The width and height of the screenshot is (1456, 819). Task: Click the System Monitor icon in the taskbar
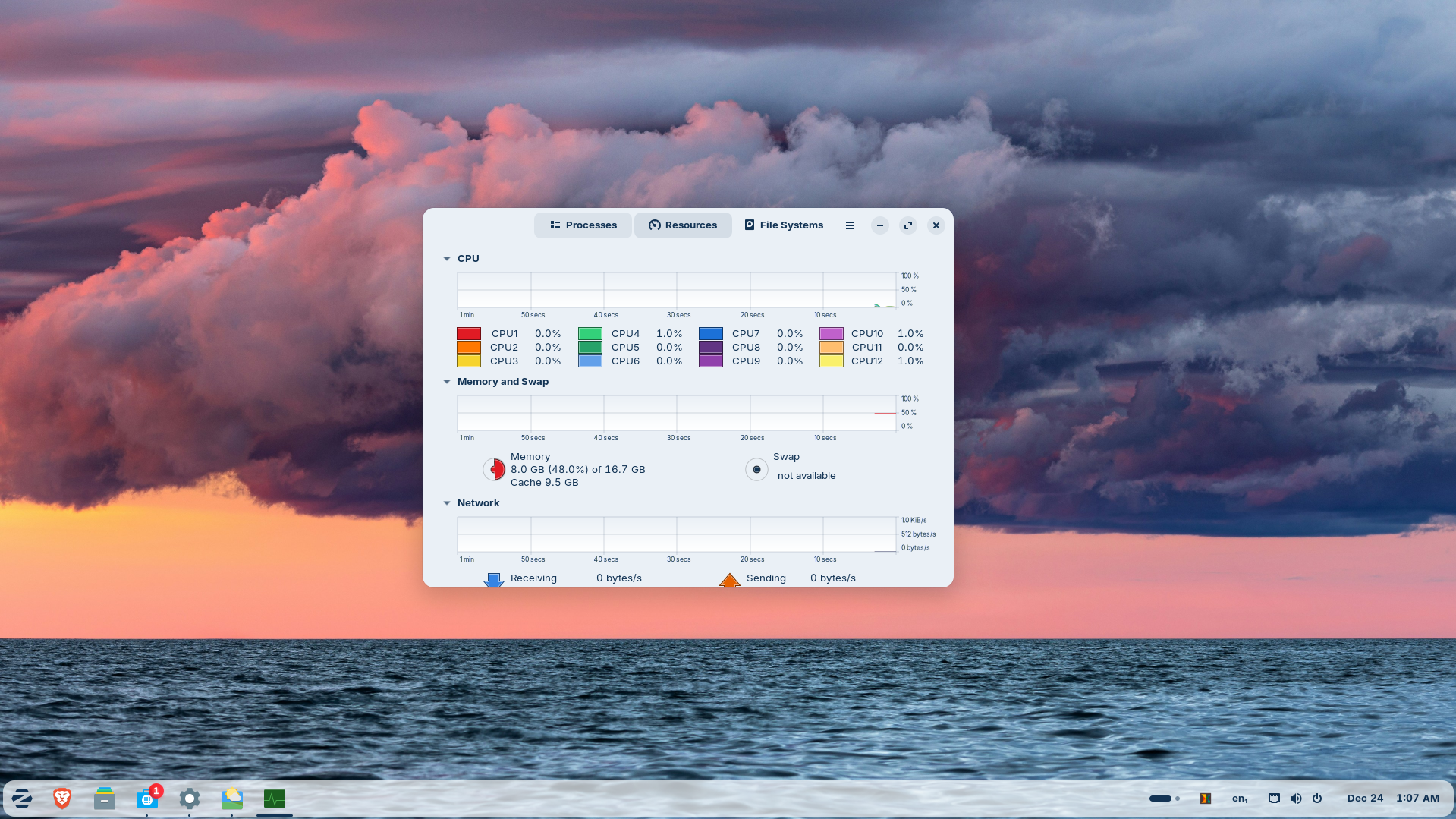[x=274, y=798]
